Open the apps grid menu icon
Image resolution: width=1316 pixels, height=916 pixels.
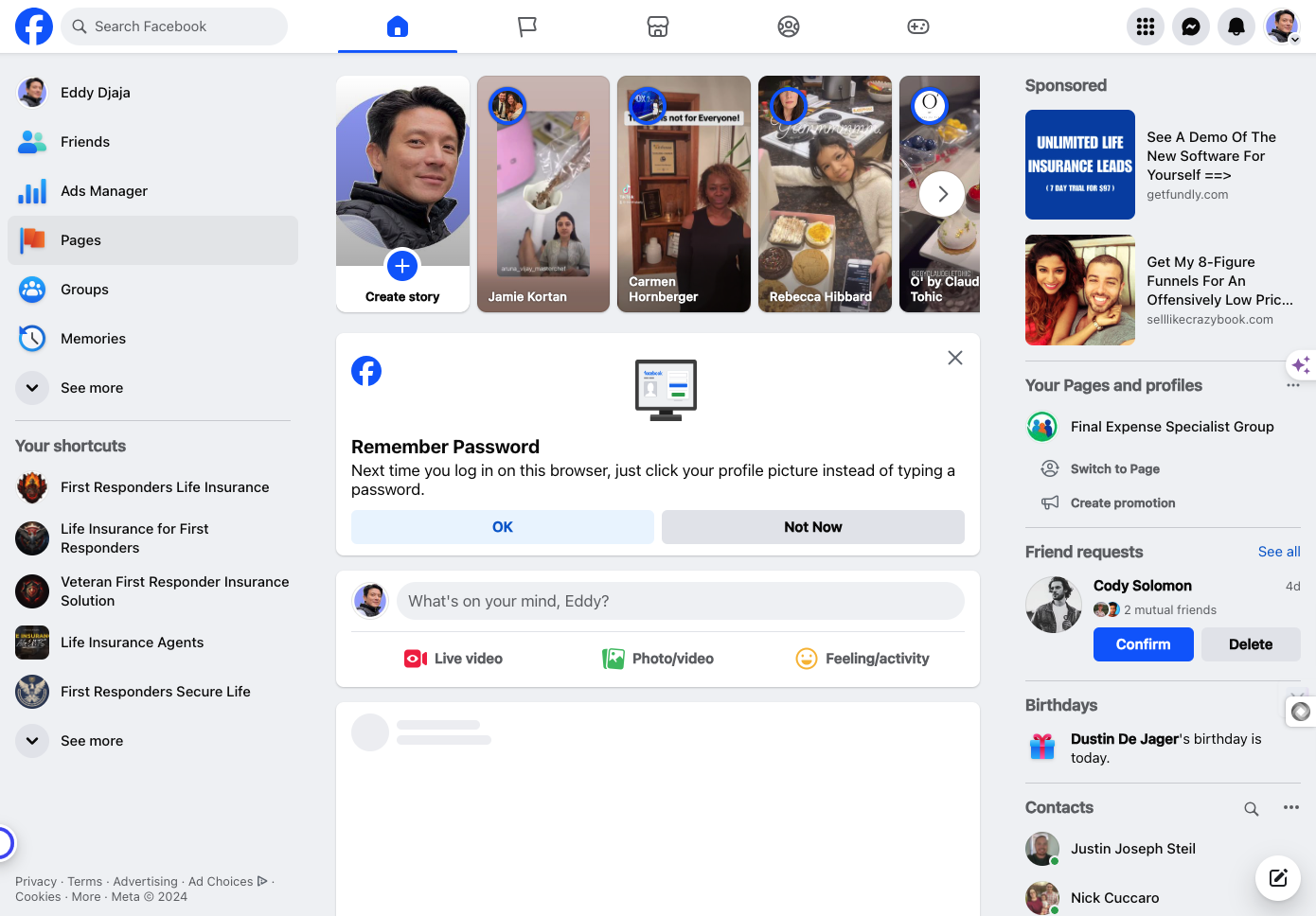pos(1146,26)
